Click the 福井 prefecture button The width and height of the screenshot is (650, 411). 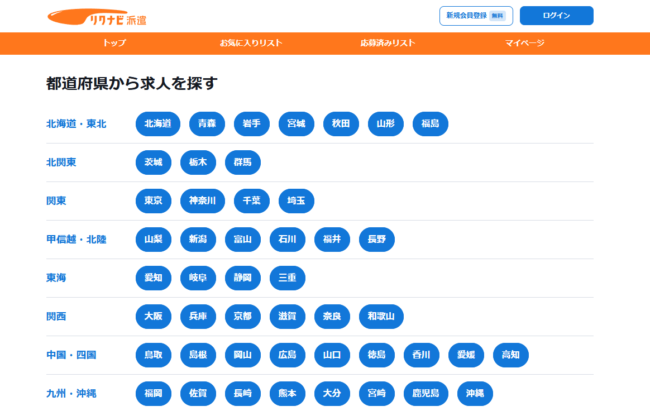coord(332,239)
